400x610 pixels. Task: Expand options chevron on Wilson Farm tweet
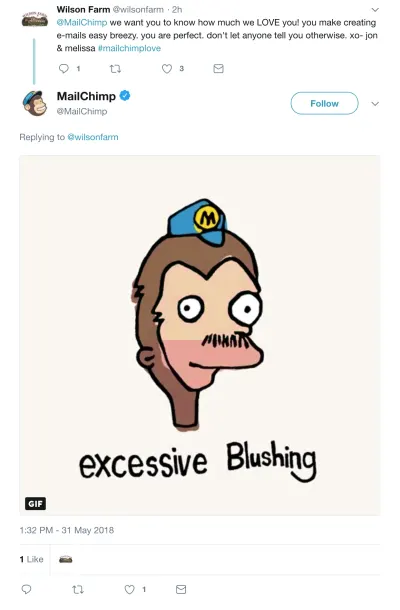coord(375,9)
